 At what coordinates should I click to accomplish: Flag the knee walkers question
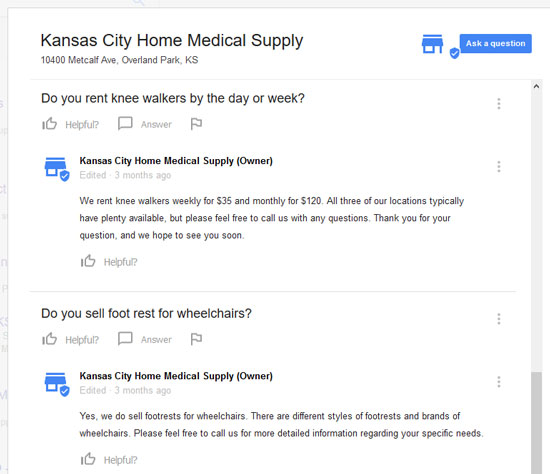[x=196, y=124]
